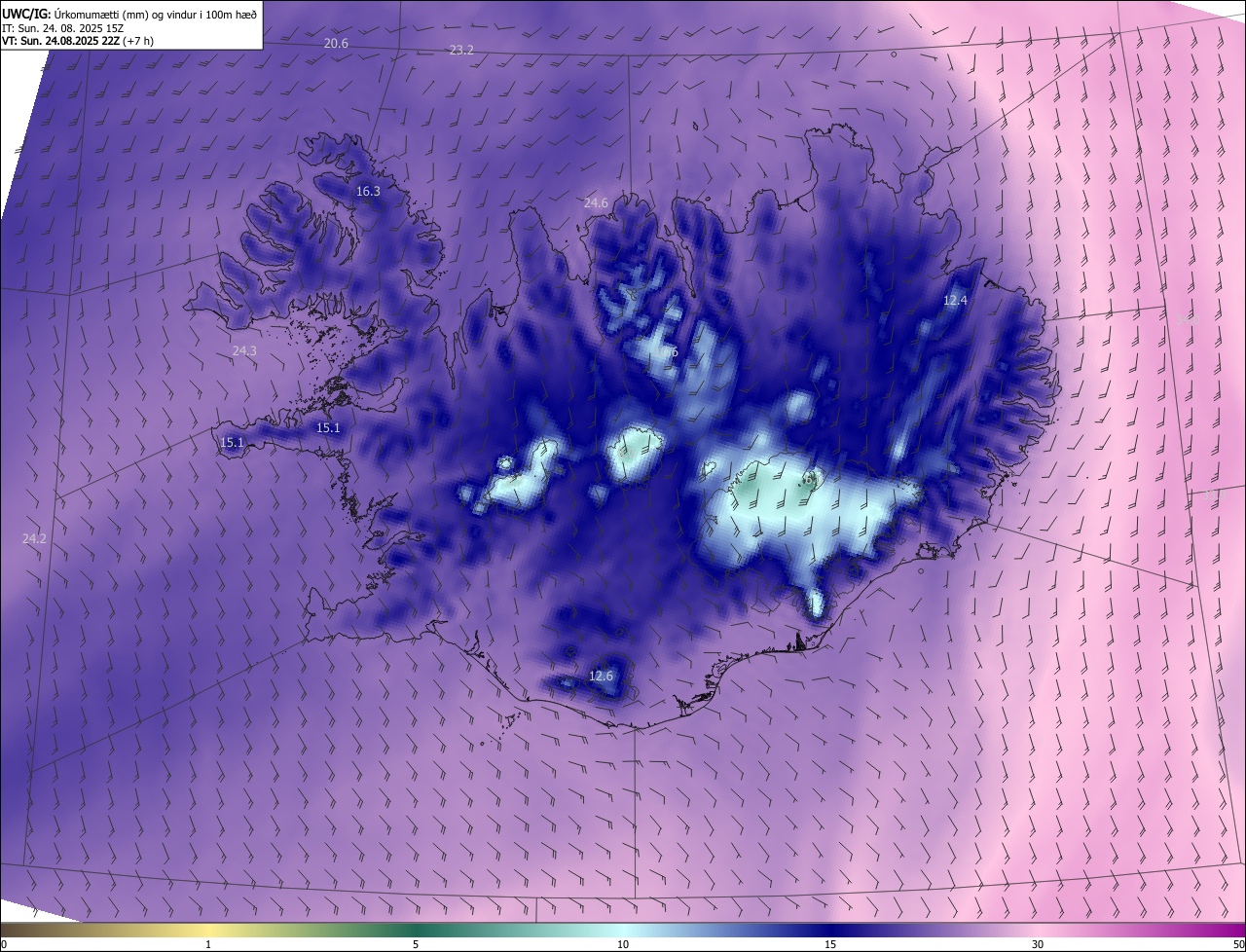Click the map value label 16.3
The width and height of the screenshot is (1246, 952).
[368, 192]
